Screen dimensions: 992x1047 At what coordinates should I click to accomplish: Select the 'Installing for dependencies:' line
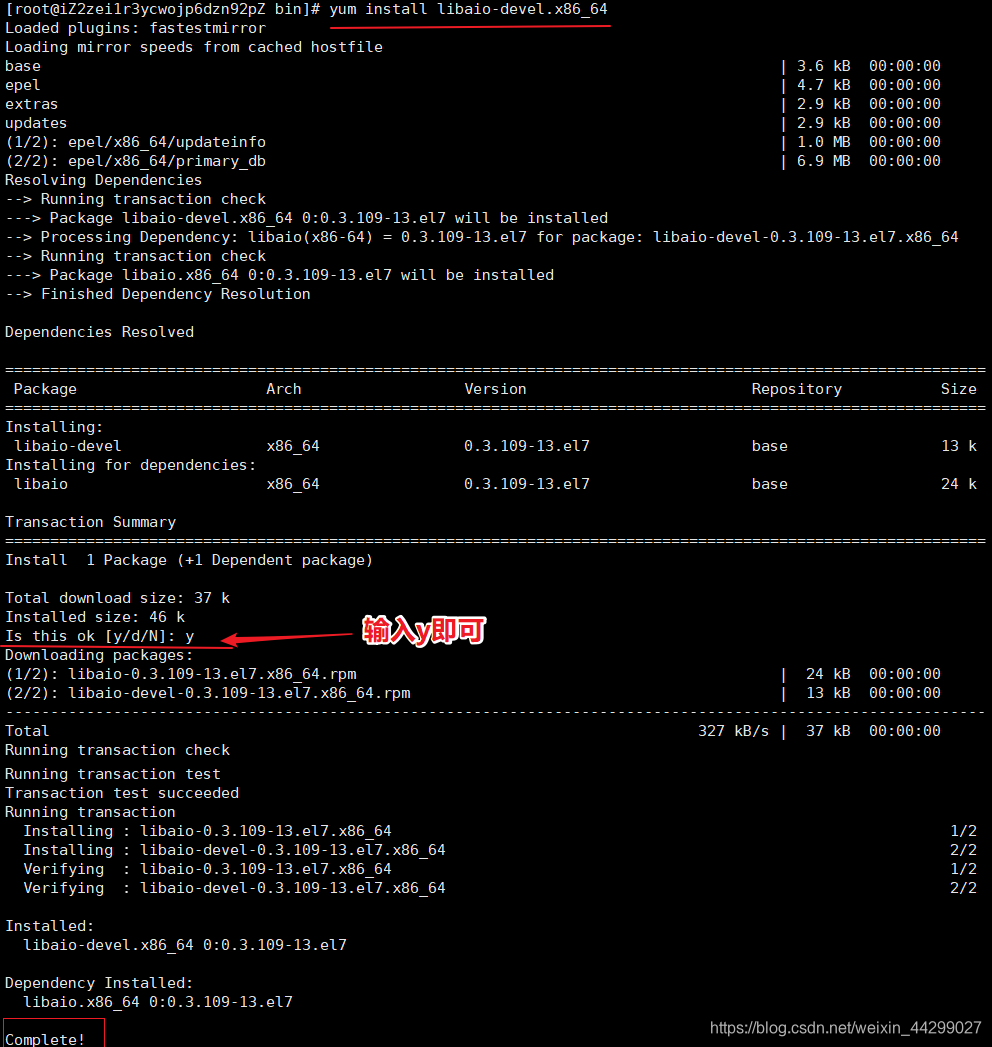[x=130, y=465]
